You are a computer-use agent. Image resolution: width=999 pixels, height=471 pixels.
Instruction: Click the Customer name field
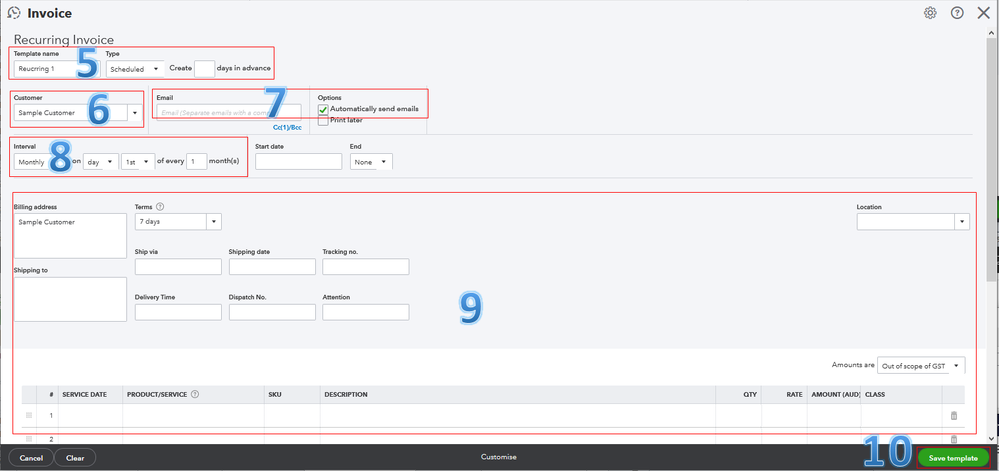[71, 113]
